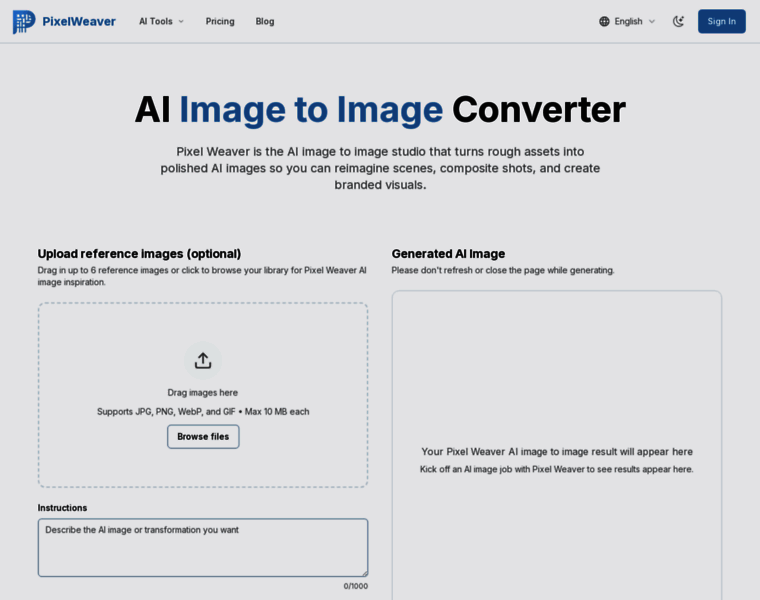
Task: Expand the AI Tools menu
Action: pyautogui.click(x=161, y=21)
